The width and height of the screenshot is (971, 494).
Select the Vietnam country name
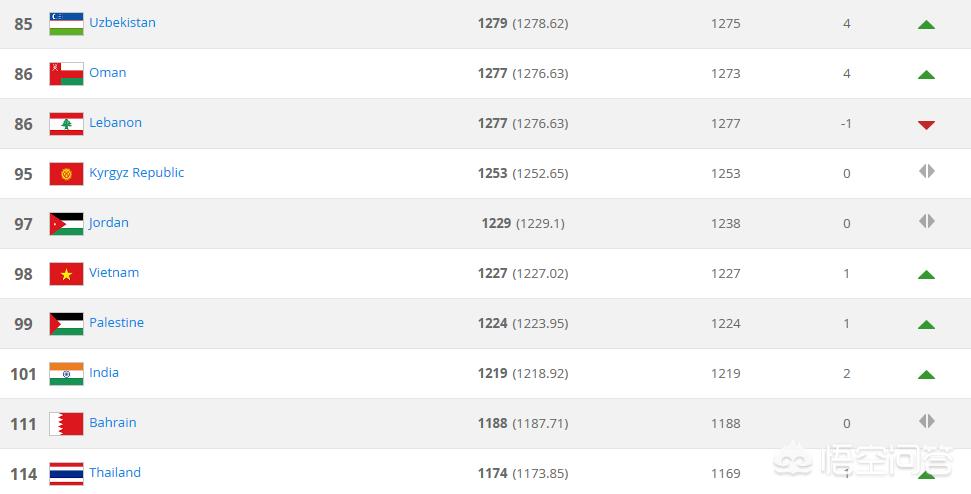114,272
